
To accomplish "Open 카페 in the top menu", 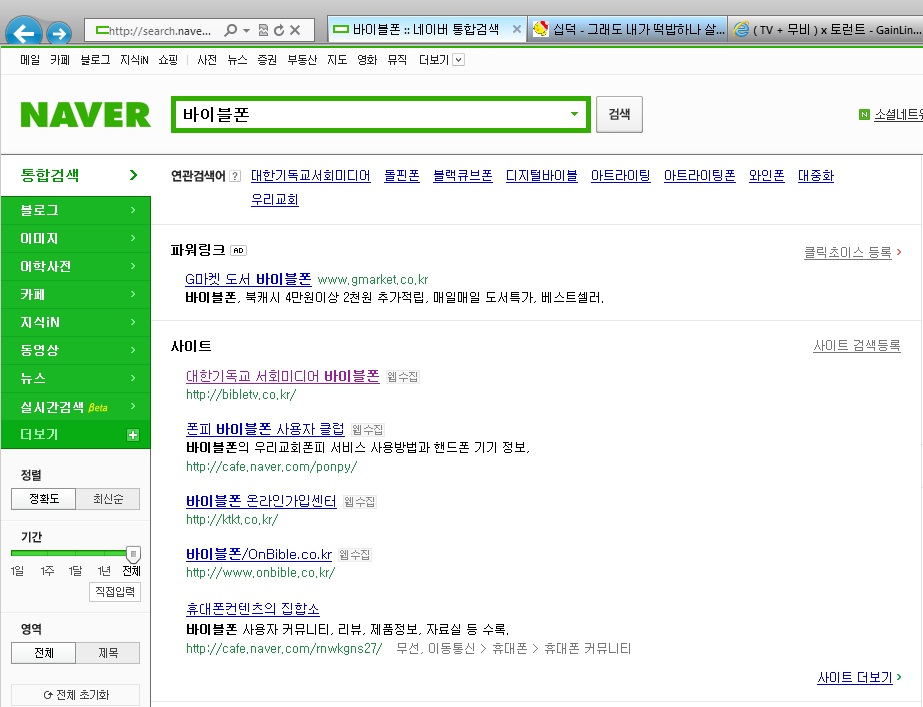I will pyautogui.click(x=60, y=60).
